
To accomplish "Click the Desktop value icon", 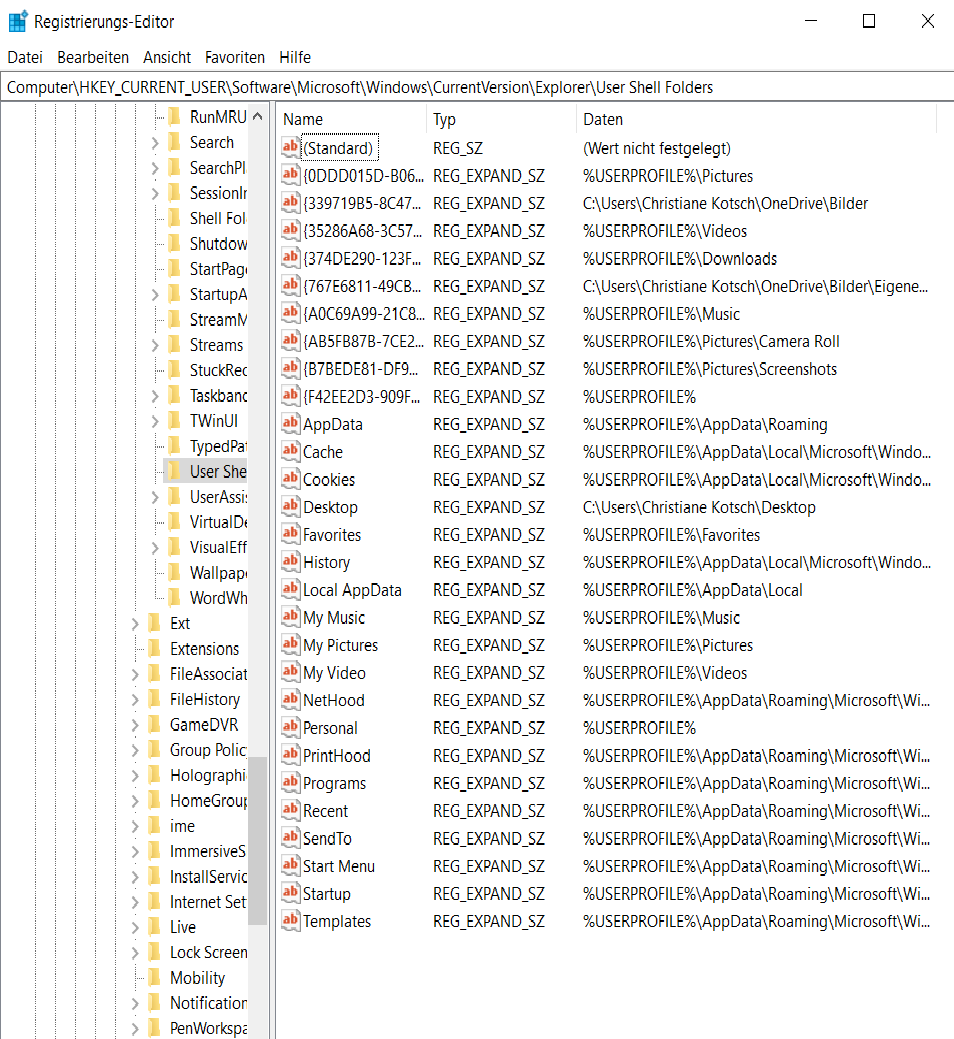I will point(290,506).
